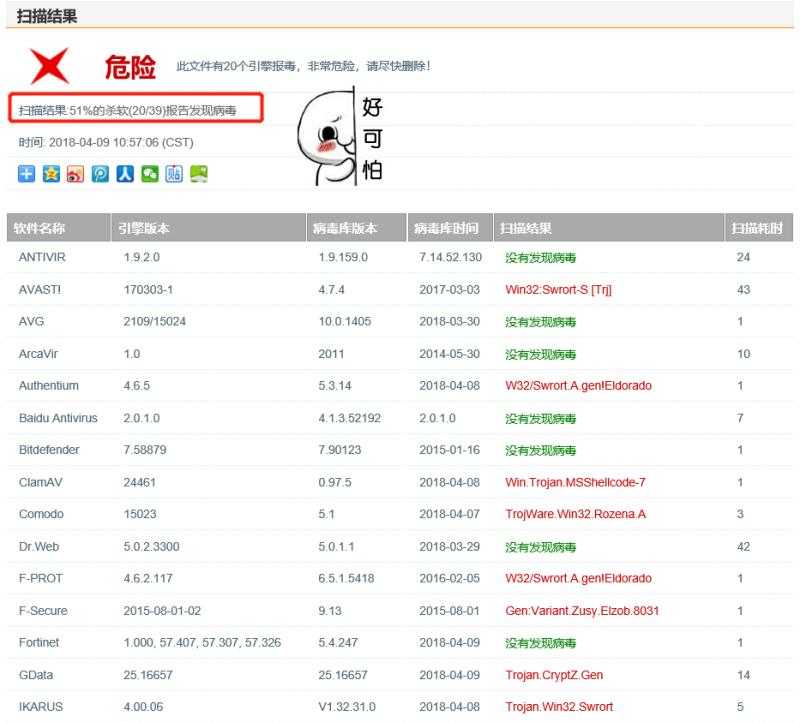Share to WeChat icon
The width and height of the screenshot is (800, 722).
tap(149, 174)
